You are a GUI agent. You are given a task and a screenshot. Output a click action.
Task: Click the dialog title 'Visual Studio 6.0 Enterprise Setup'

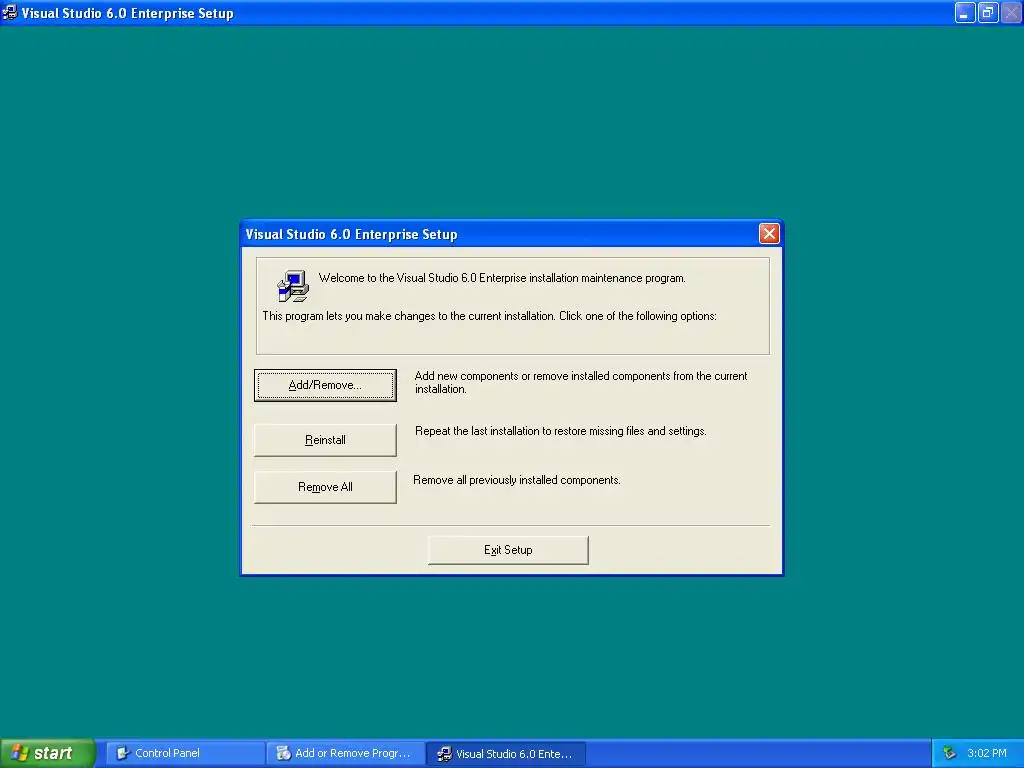tap(351, 234)
